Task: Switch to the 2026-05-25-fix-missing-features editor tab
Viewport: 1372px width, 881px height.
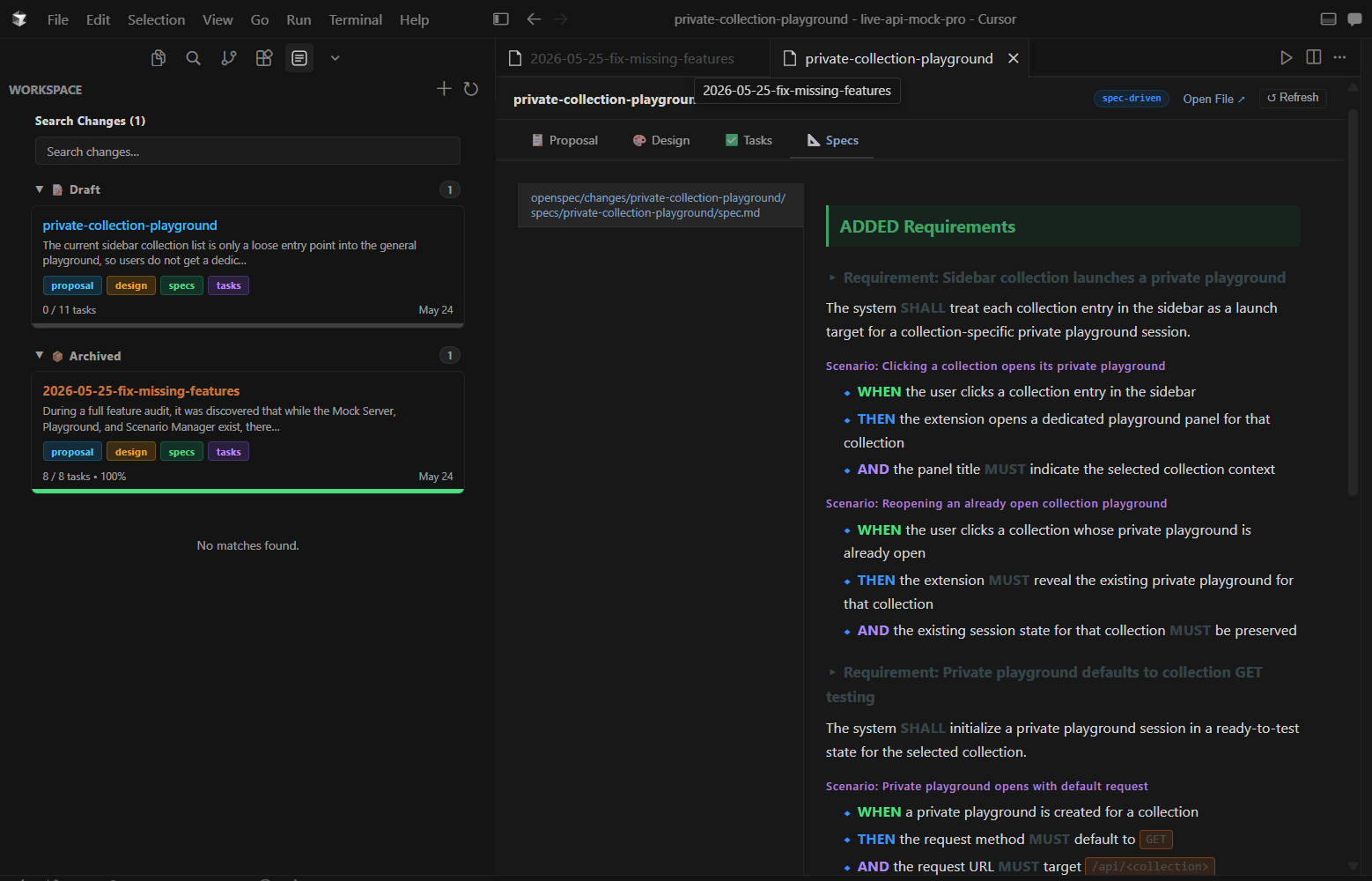Action: (632, 58)
